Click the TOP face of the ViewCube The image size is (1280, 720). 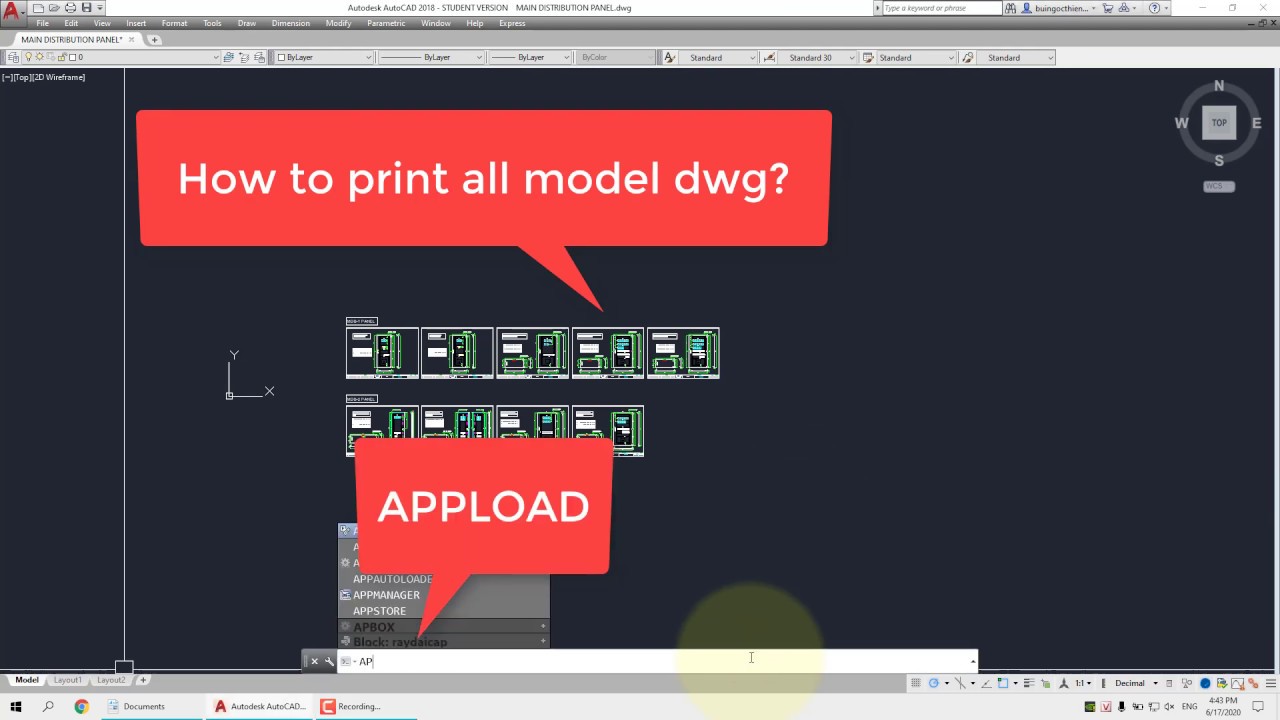pyautogui.click(x=1219, y=123)
